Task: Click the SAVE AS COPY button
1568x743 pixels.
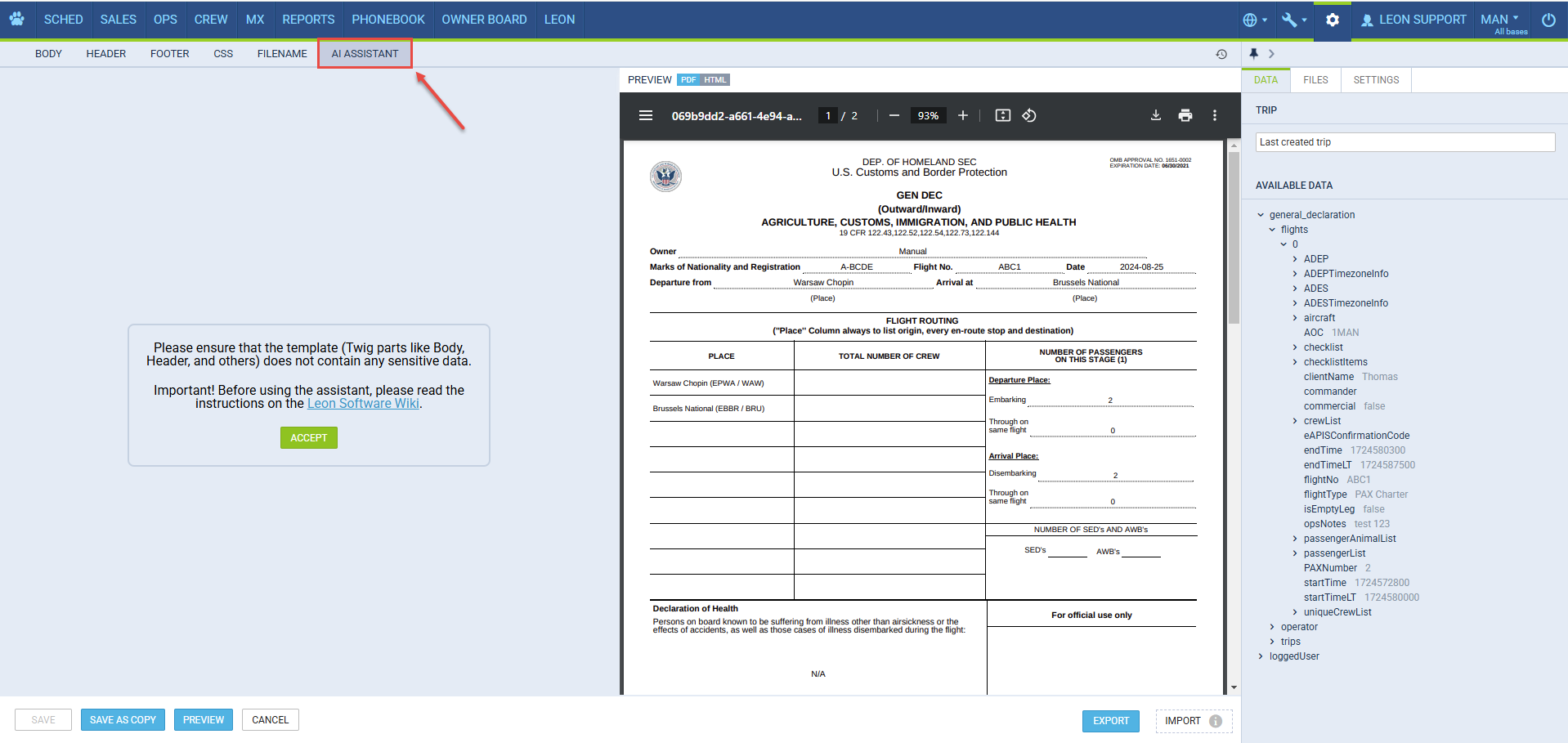Action: point(123,720)
